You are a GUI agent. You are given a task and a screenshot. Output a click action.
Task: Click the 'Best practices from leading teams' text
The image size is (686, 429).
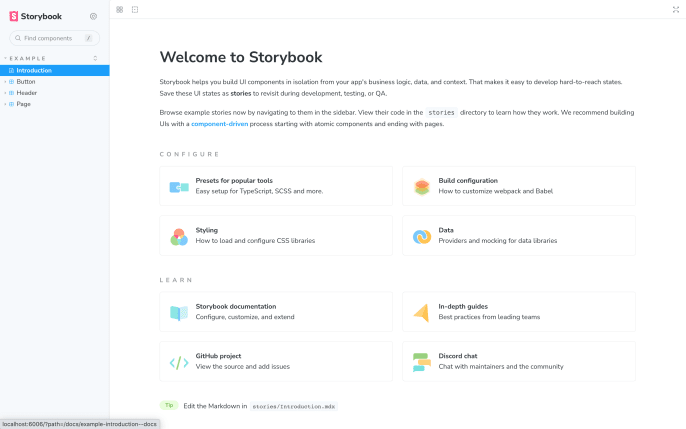[x=489, y=317]
